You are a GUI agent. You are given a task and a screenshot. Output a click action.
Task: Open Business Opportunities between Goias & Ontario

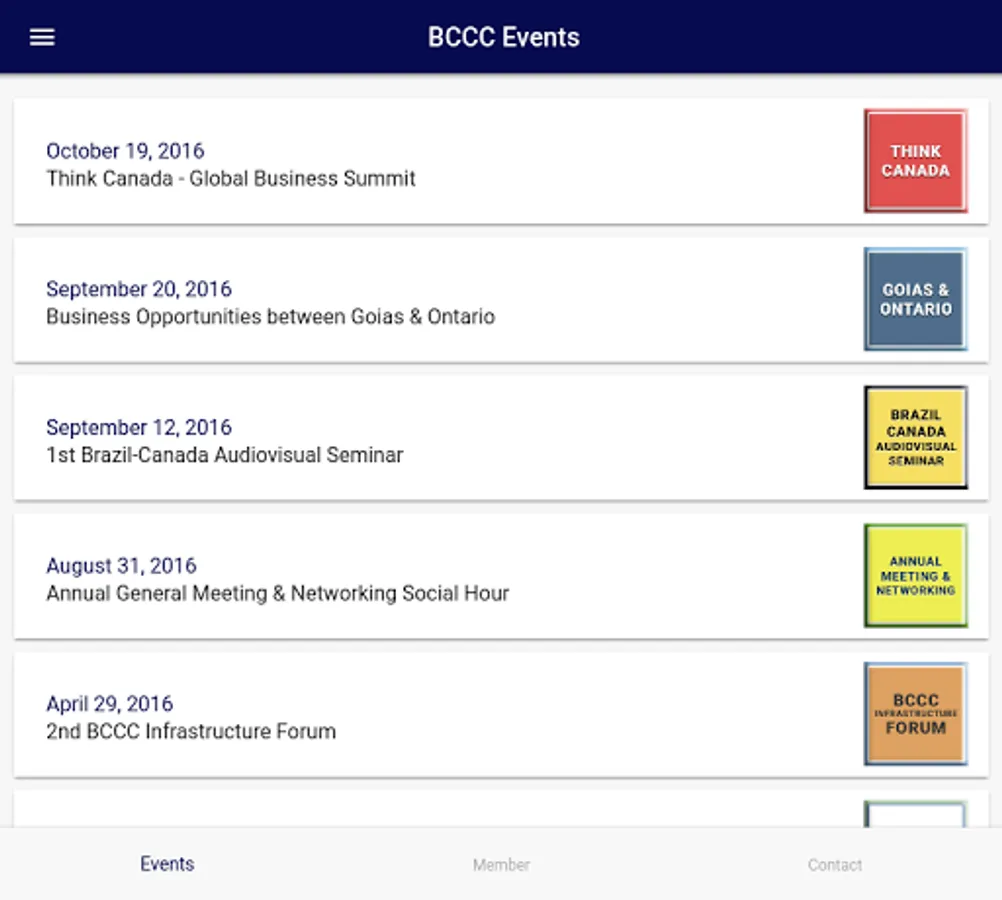point(270,317)
